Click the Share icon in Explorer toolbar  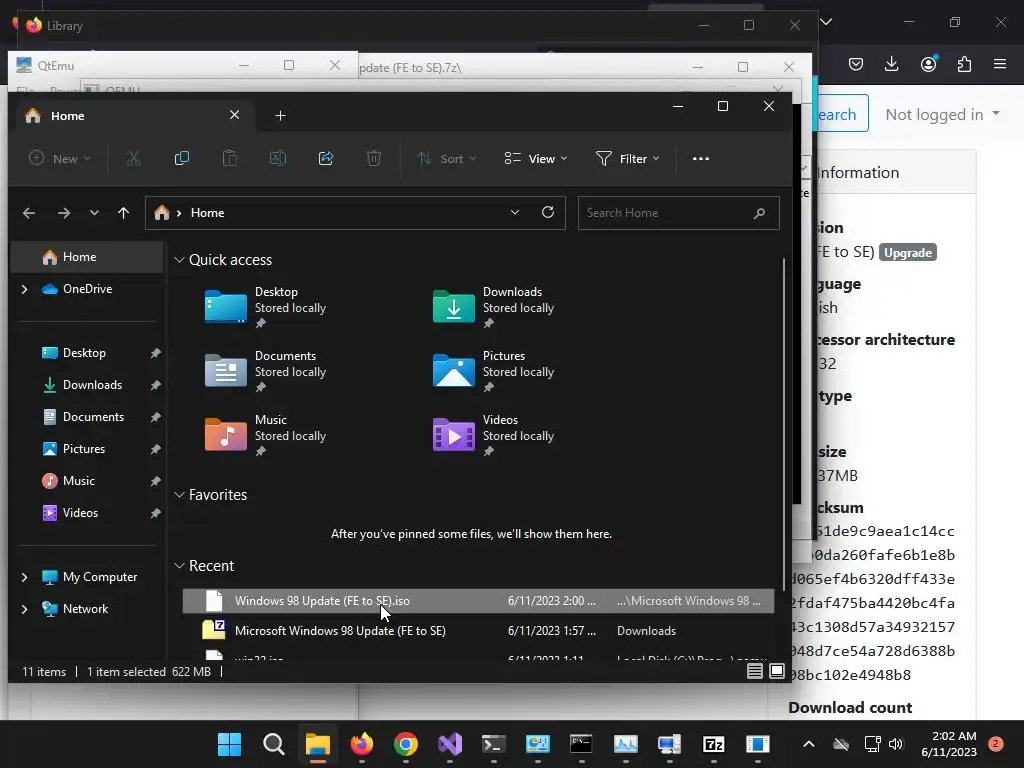coord(326,158)
